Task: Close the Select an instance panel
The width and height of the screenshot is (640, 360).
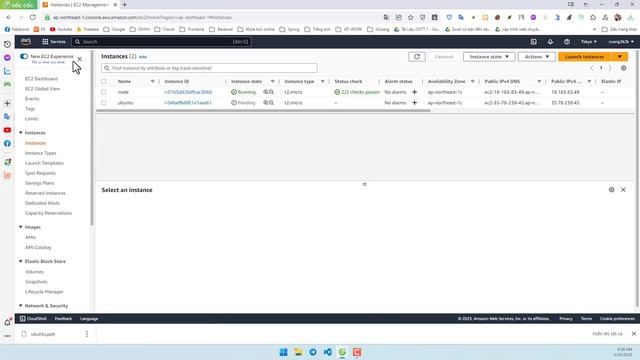Action: (x=623, y=190)
